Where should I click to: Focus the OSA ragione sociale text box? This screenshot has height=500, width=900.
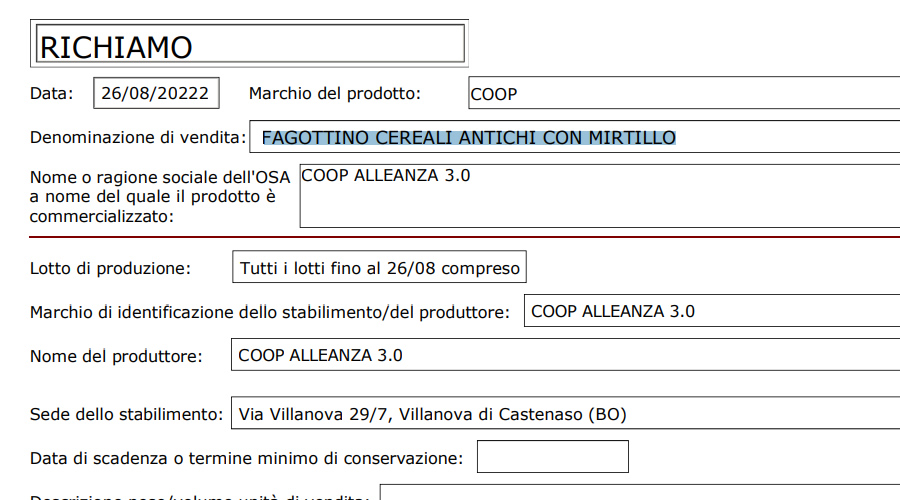[x=600, y=196]
